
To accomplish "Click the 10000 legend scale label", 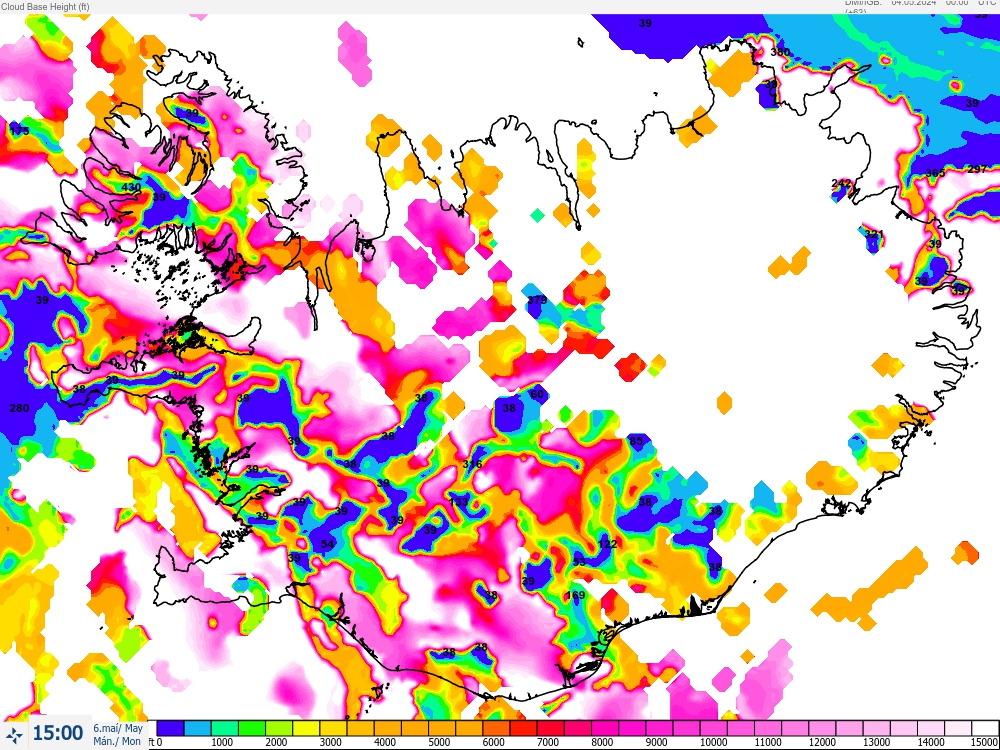I will point(713,743).
